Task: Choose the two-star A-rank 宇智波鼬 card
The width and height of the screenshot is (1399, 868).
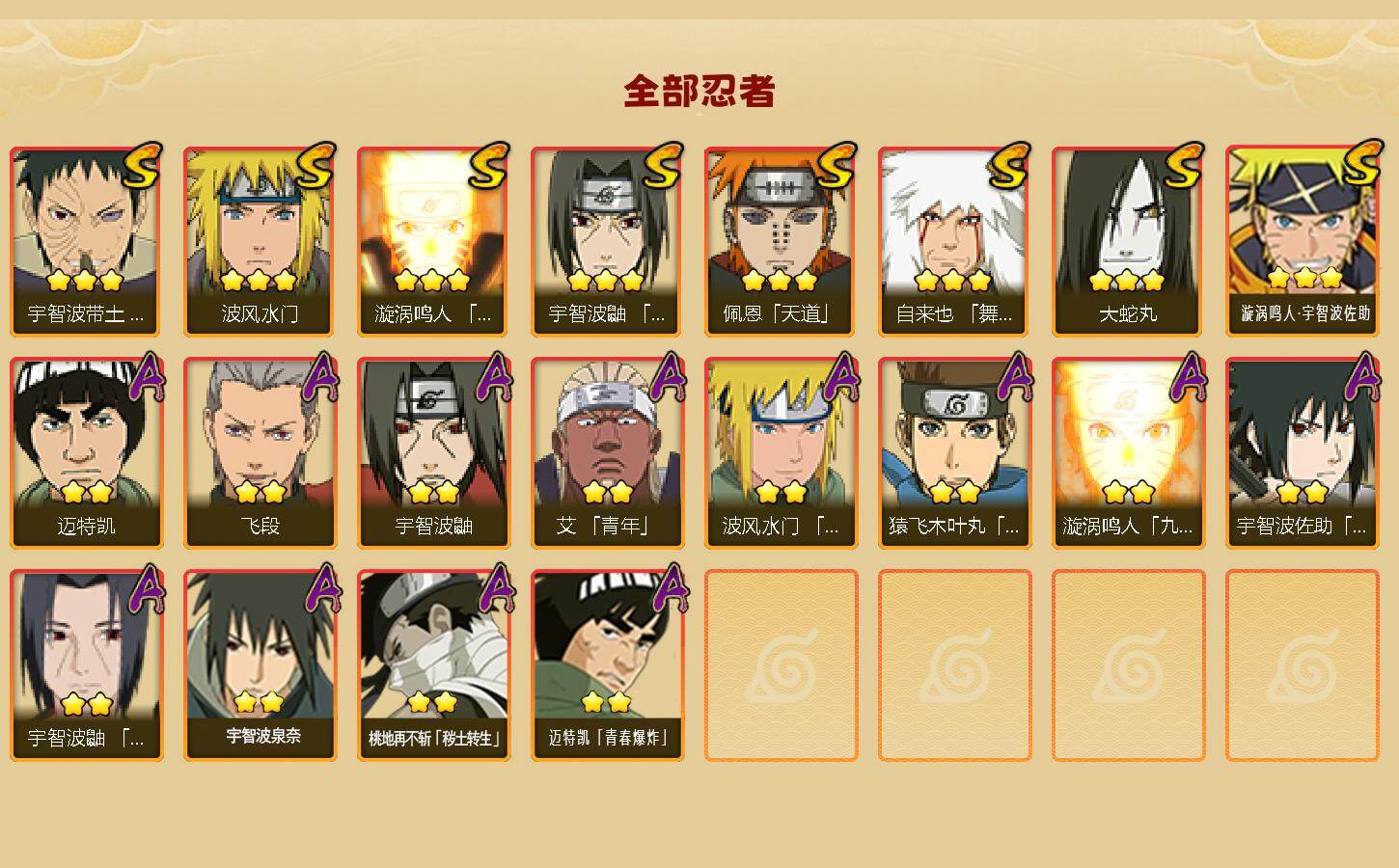Action: tap(433, 453)
